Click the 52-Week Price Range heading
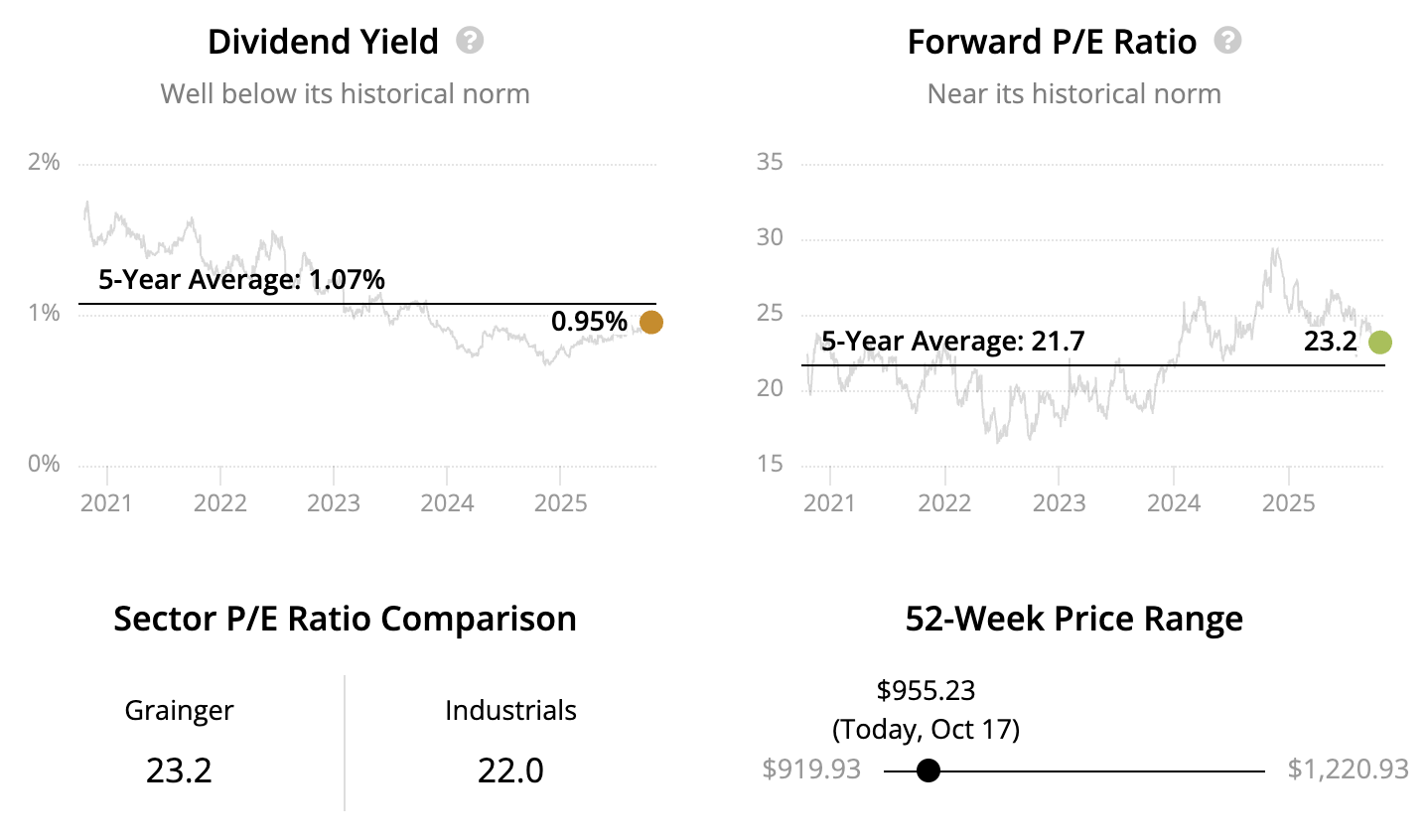 click(x=1073, y=619)
